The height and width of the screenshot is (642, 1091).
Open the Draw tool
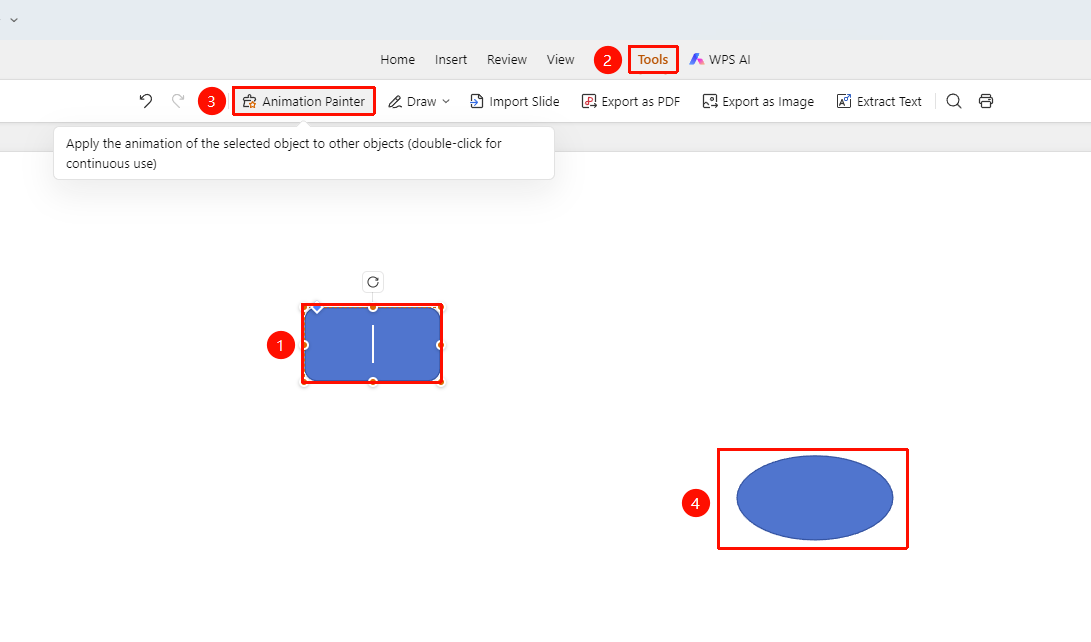(412, 102)
